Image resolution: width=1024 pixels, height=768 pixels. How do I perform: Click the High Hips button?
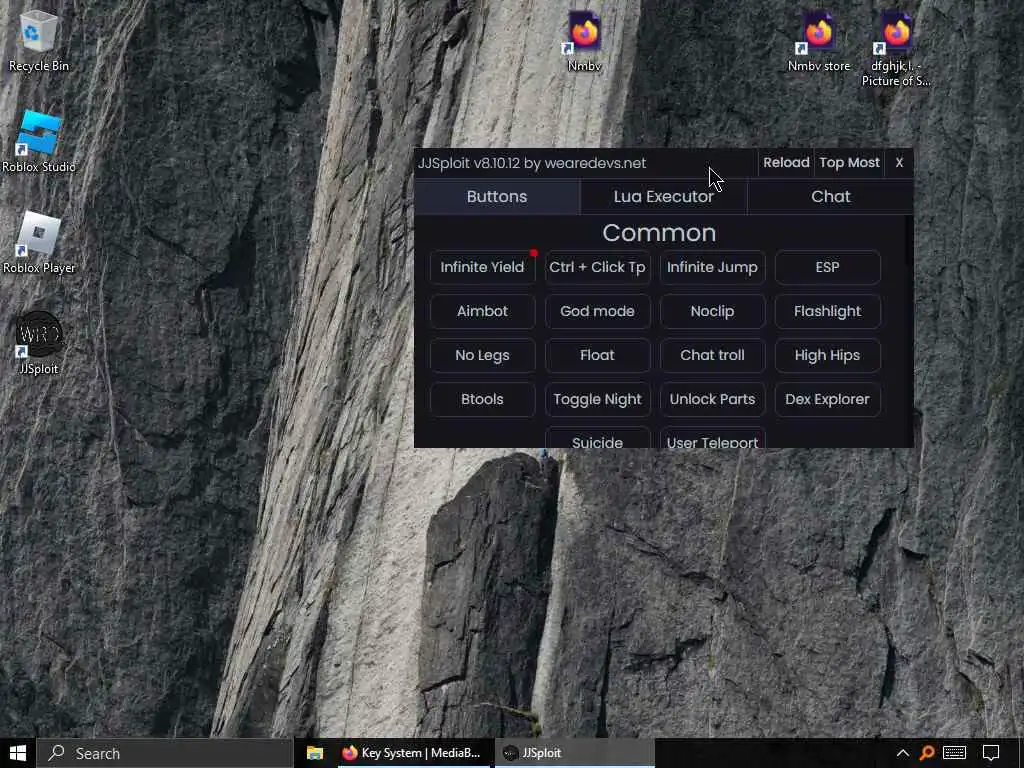[x=827, y=355]
